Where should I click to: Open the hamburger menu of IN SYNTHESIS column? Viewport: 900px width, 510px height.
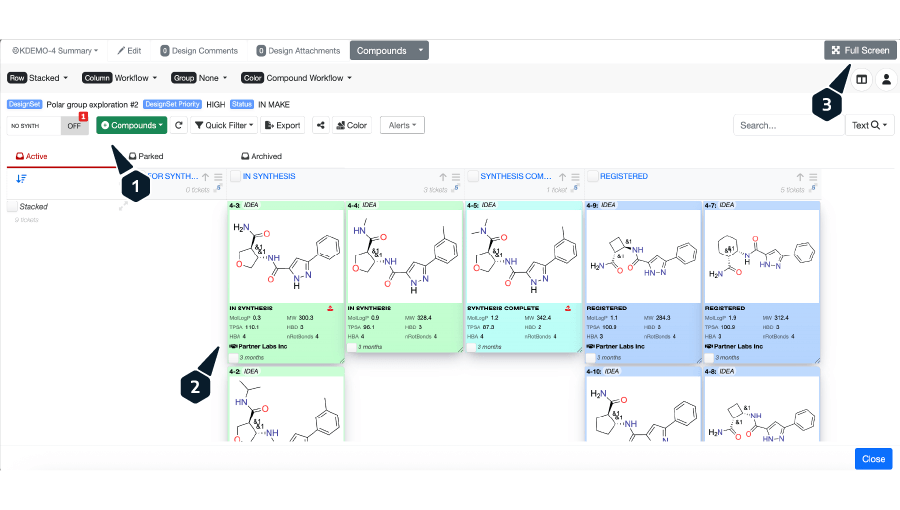(x=456, y=177)
